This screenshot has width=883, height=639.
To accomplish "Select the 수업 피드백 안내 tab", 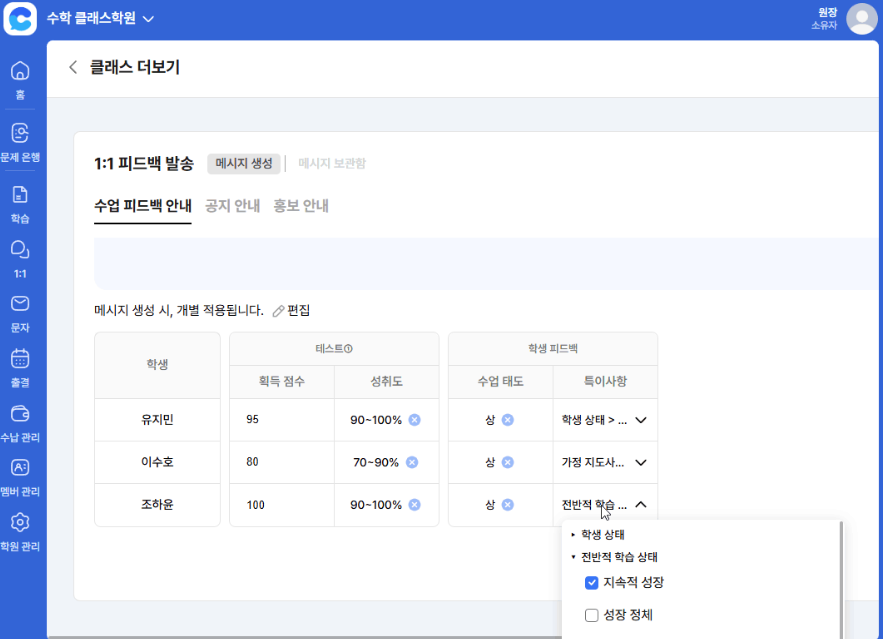I will 142,206.
